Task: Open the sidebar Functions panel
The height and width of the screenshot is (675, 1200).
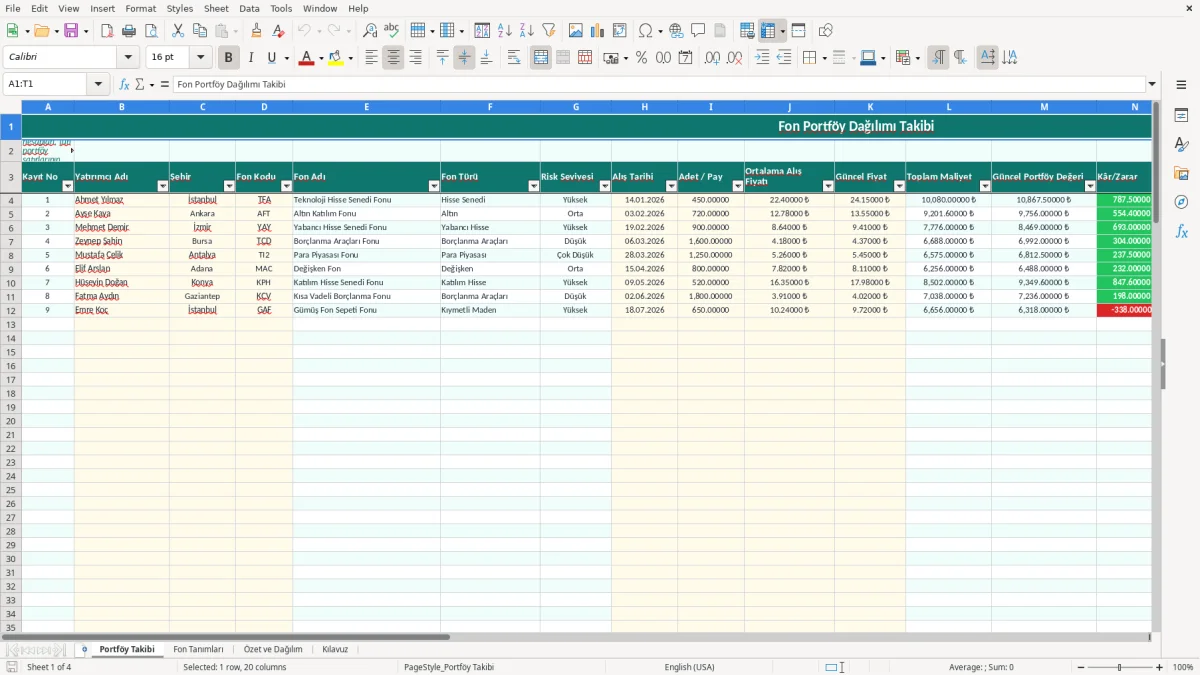Action: tap(1181, 231)
